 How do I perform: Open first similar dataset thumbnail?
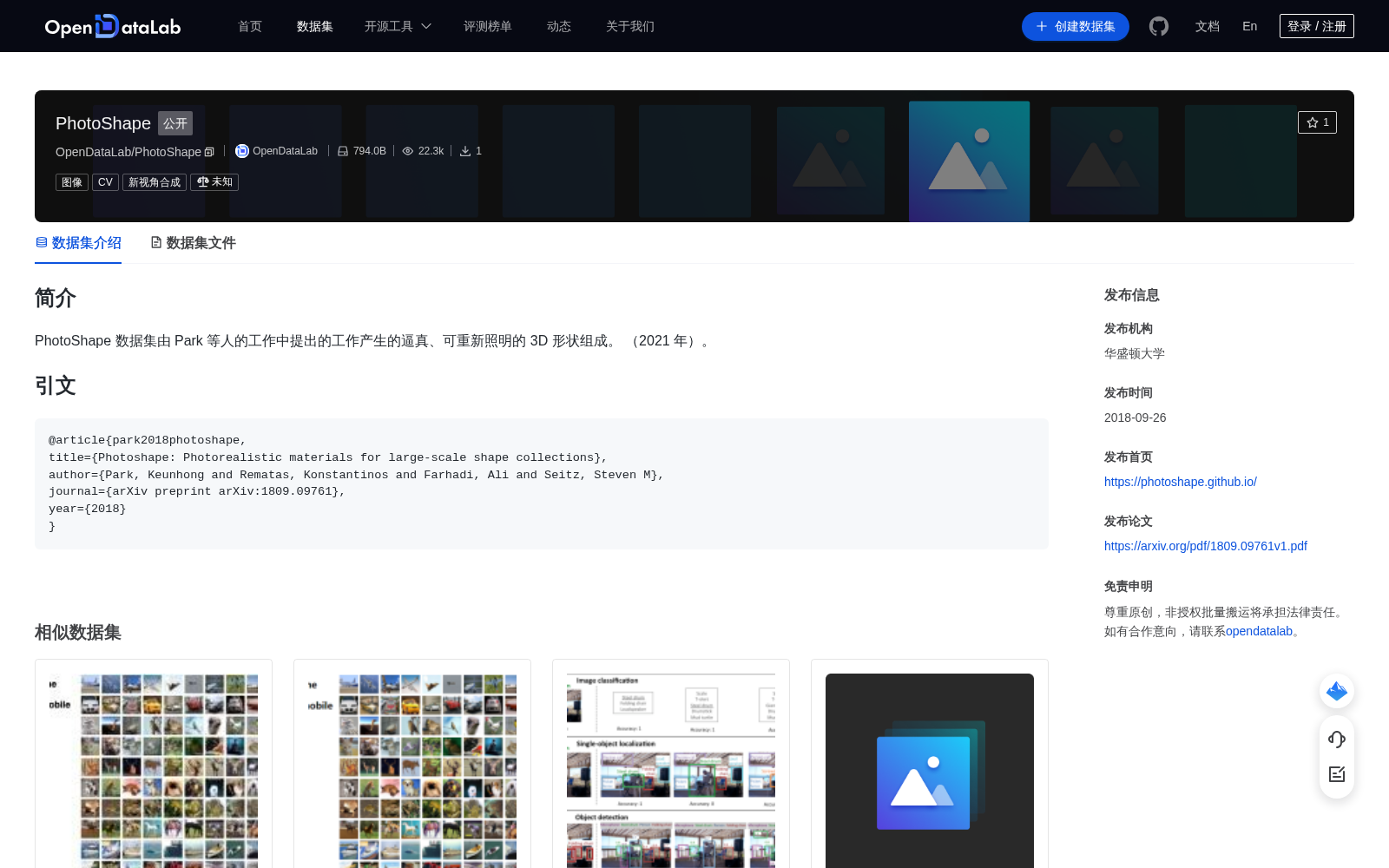154,771
